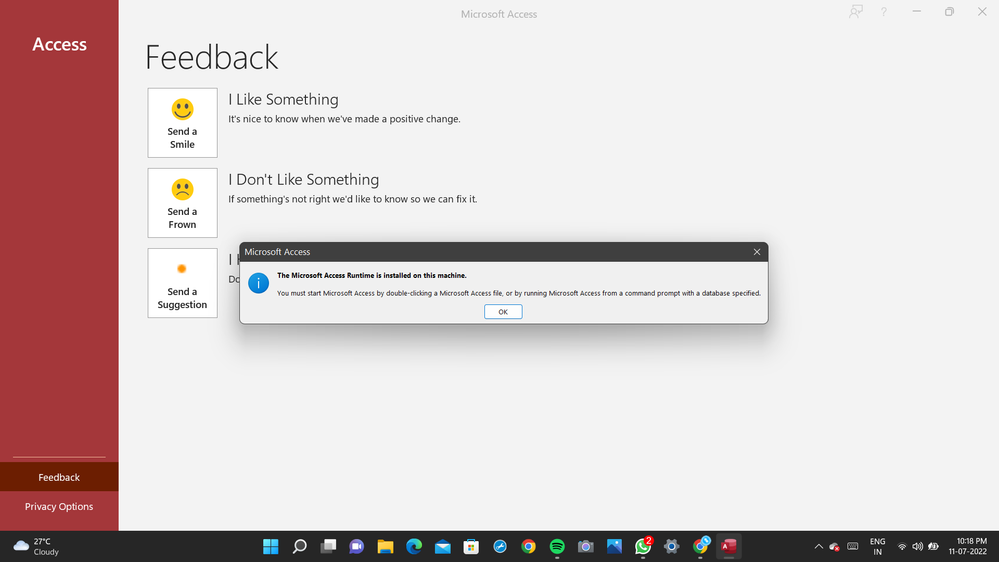
Task: Open the clock showing 10:18 PM
Action: click(x=967, y=546)
